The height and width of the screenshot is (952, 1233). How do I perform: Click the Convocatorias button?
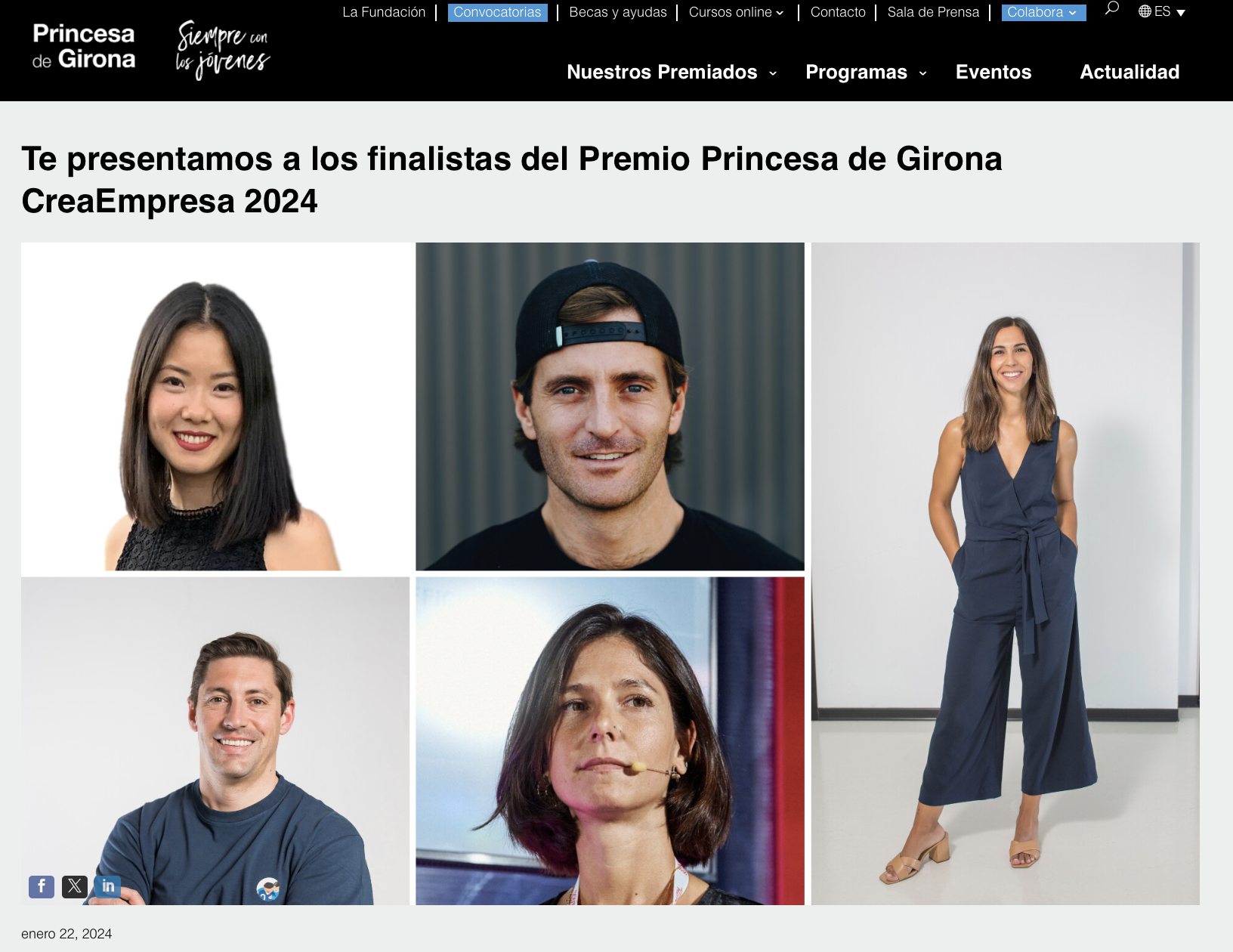[497, 12]
